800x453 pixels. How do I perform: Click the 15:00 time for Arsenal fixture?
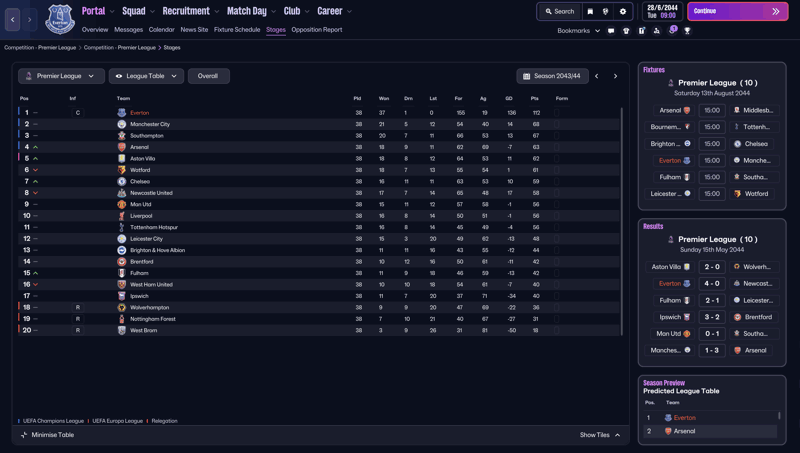712,110
